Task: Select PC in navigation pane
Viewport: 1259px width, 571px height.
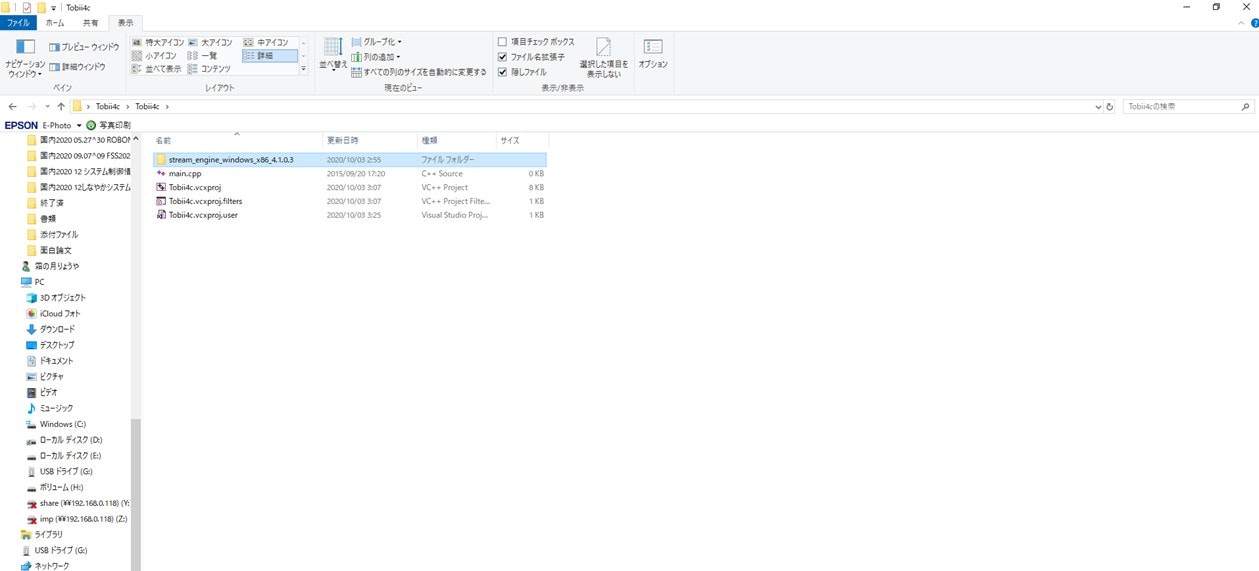Action: pyautogui.click(x=32, y=282)
